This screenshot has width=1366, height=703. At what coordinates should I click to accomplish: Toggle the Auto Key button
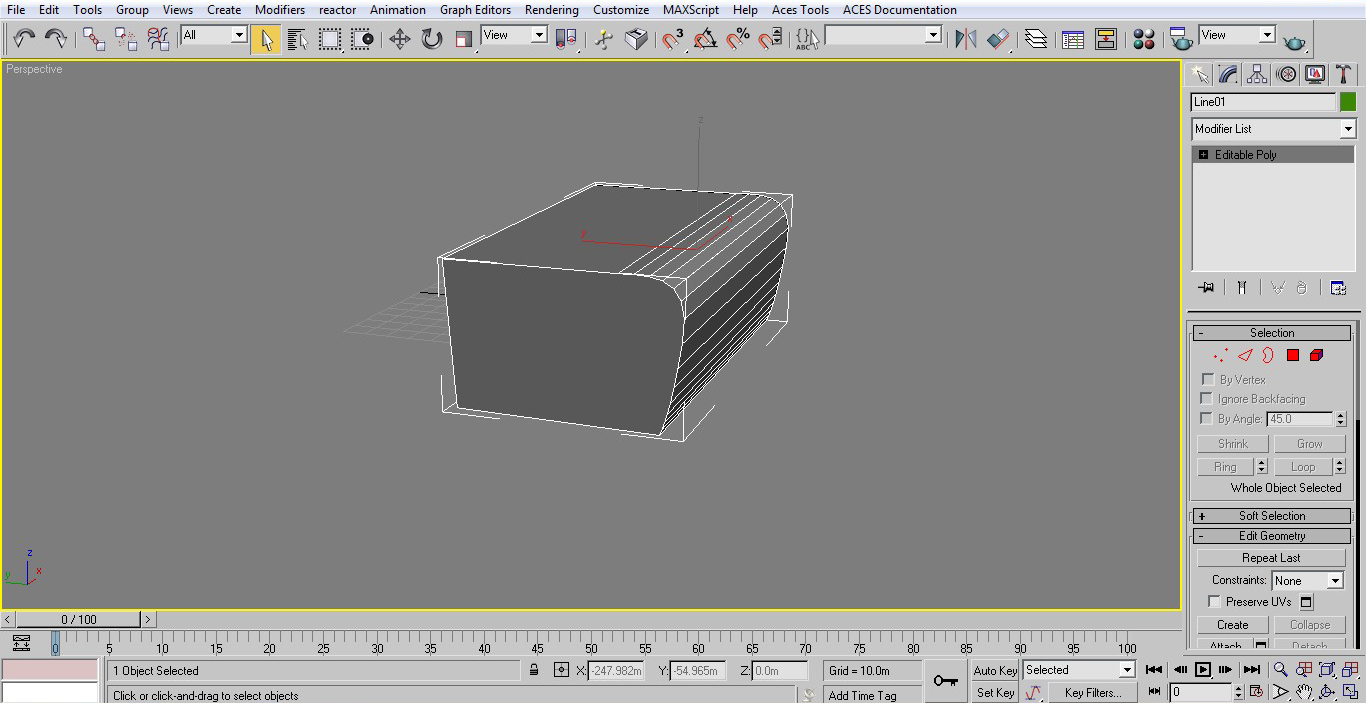pos(995,671)
